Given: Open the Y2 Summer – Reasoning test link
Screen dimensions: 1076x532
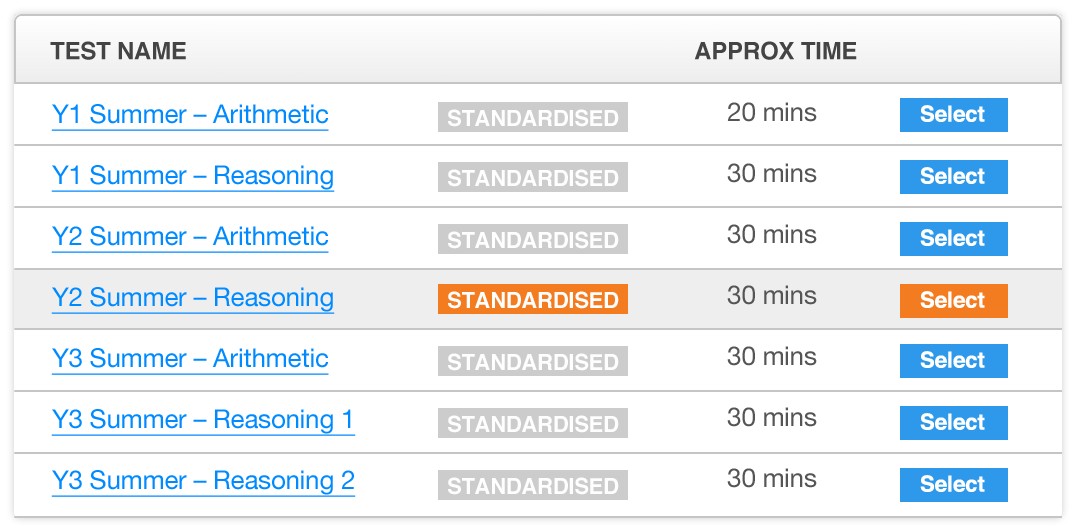Looking at the screenshot, I should pos(193,298).
